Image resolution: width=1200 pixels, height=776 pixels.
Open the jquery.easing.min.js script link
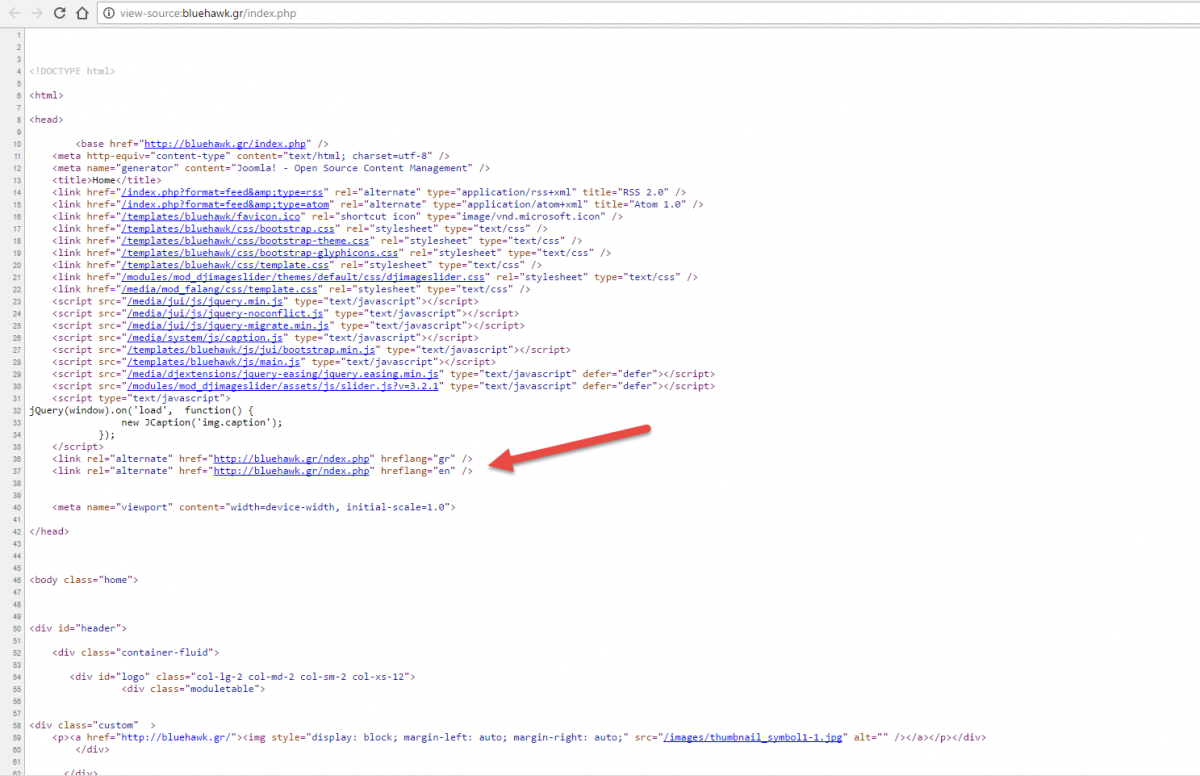pos(283,373)
